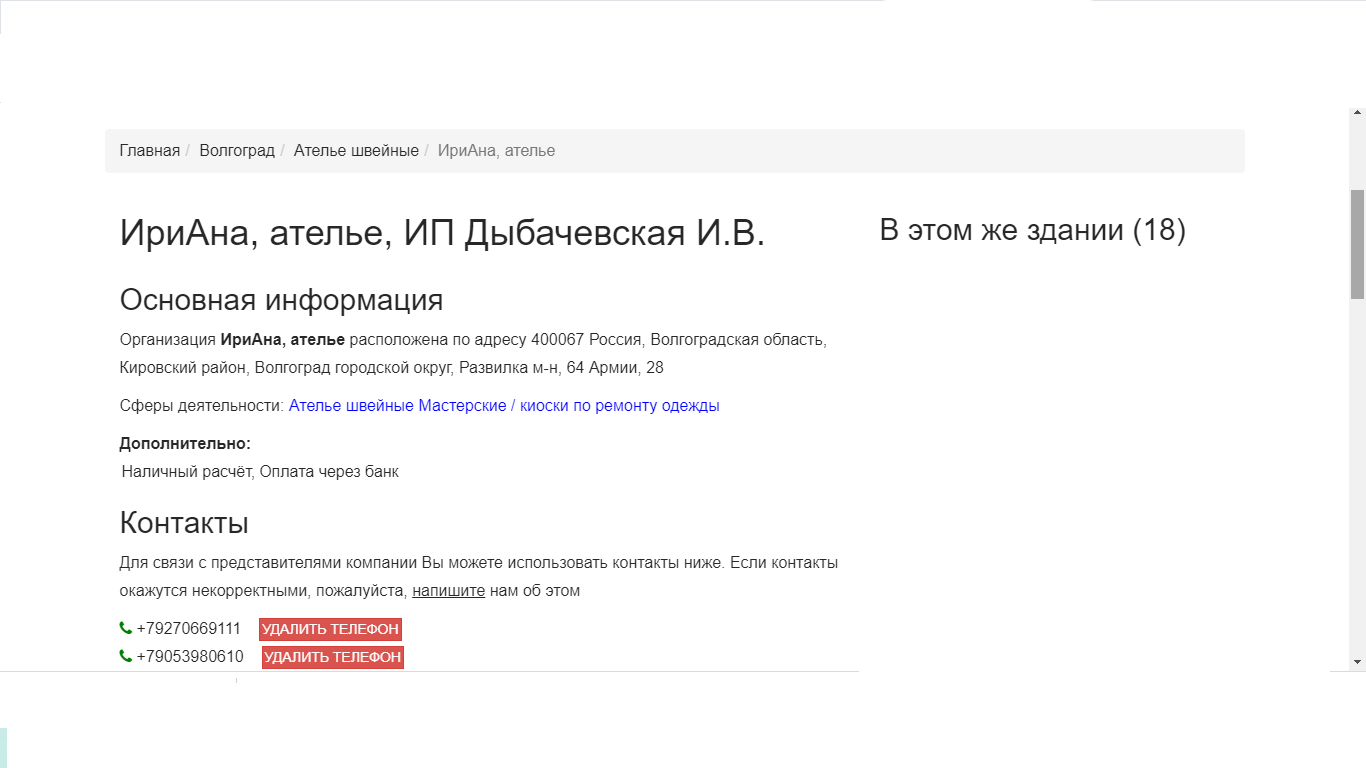Open Мастерские / киоски по ремонту одежды link
Screen dimensions: 1366x768
pyautogui.click(x=569, y=406)
